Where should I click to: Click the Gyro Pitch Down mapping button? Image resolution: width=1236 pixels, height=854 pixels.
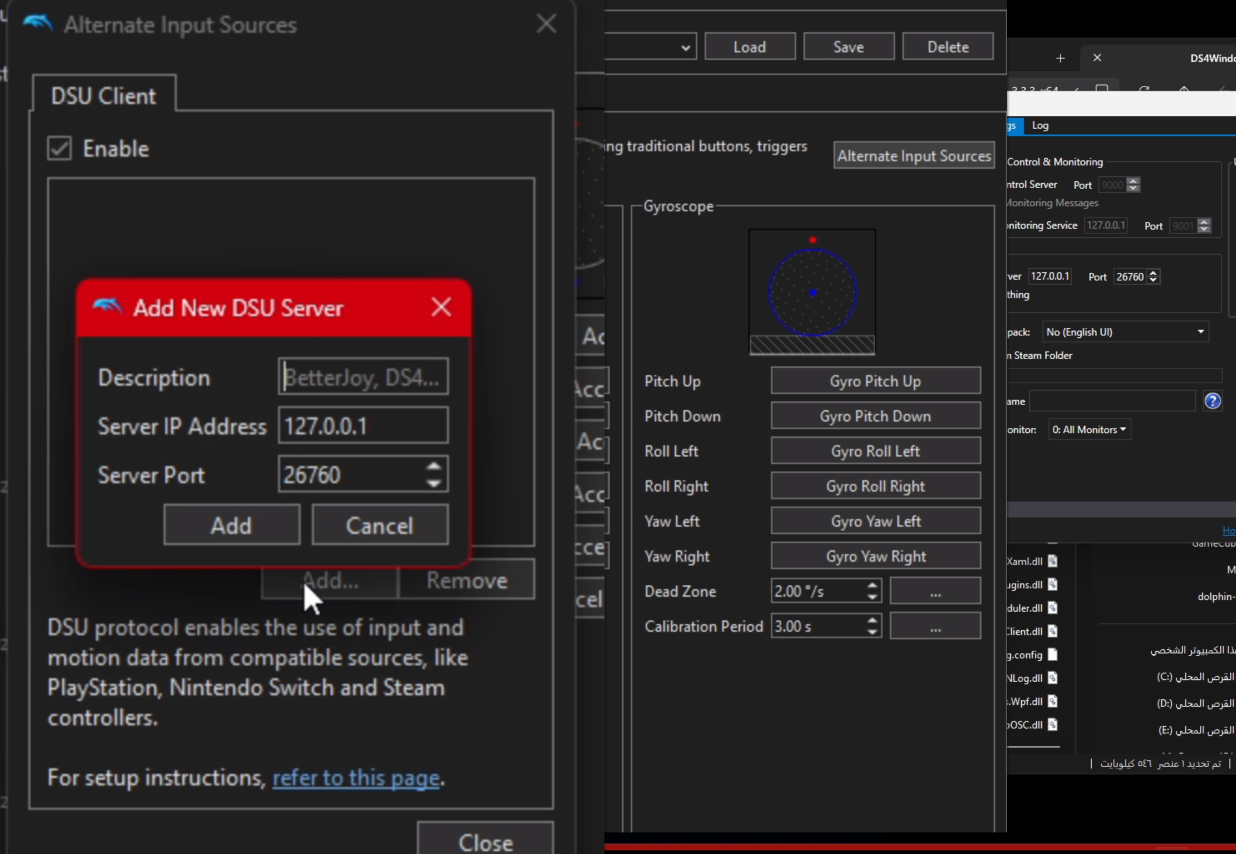(875, 416)
